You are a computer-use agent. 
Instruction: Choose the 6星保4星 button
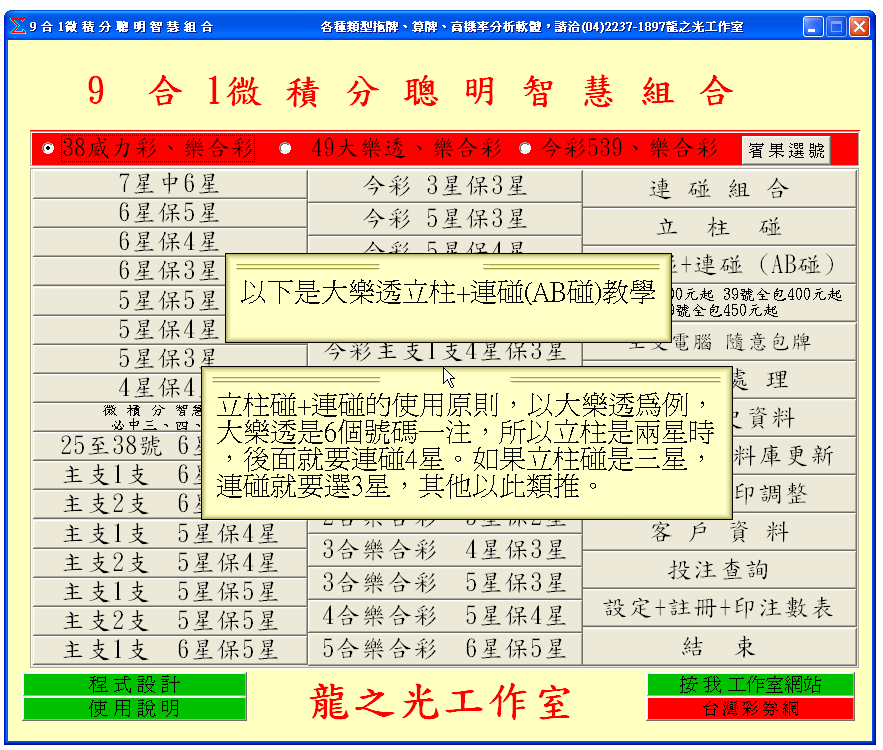pos(169,242)
